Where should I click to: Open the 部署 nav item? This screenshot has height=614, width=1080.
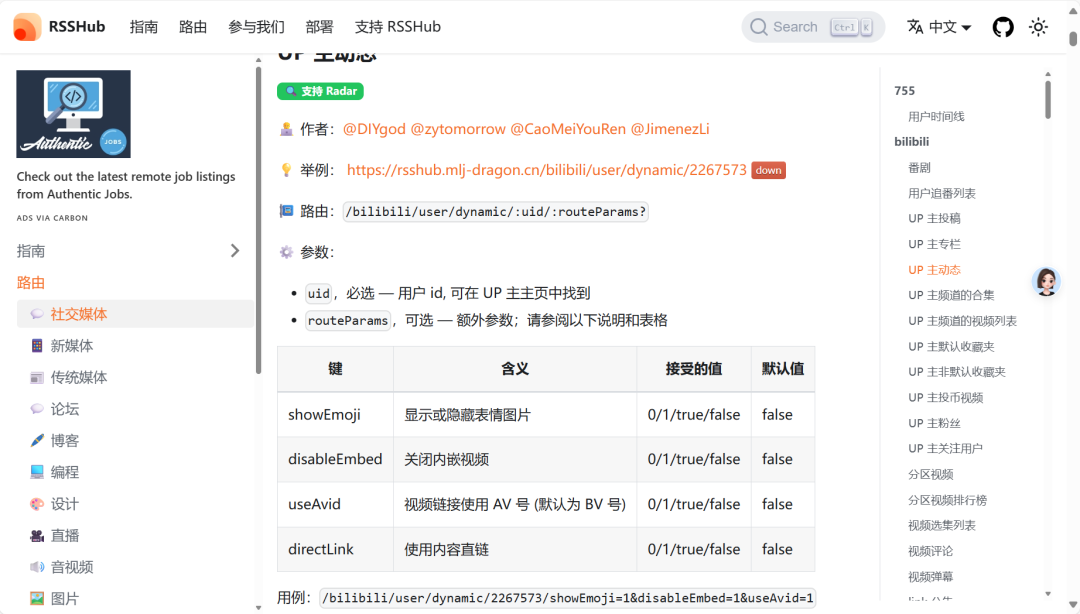320,27
